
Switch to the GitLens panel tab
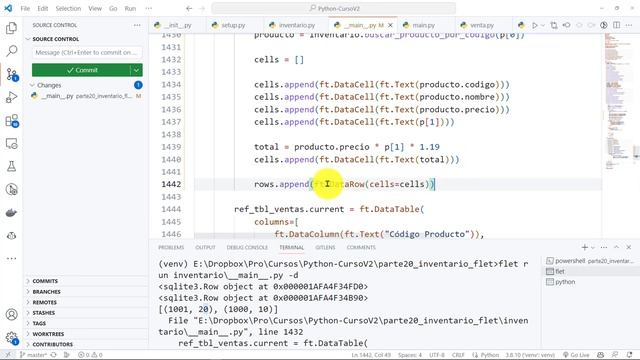(325, 247)
